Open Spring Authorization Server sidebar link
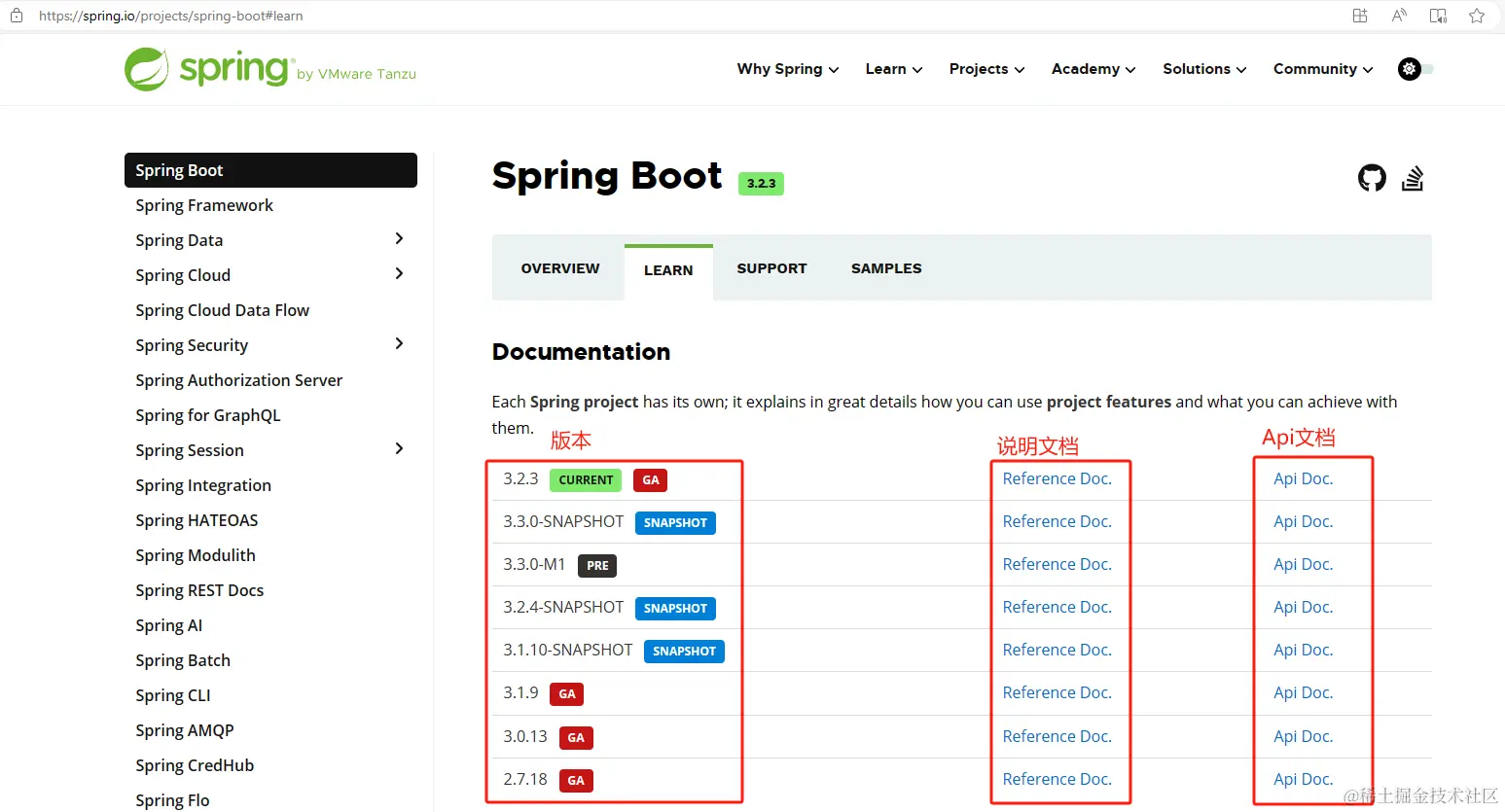The width and height of the screenshot is (1505, 812). click(238, 380)
